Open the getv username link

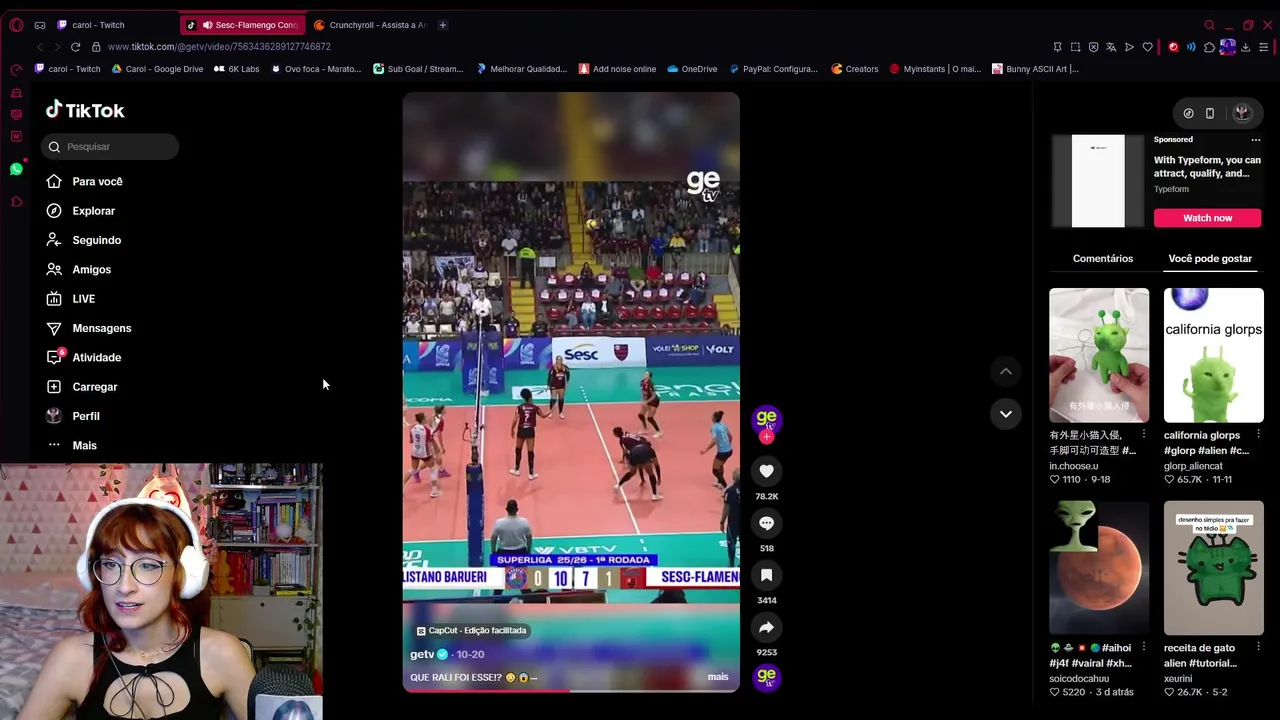pos(422,654)
